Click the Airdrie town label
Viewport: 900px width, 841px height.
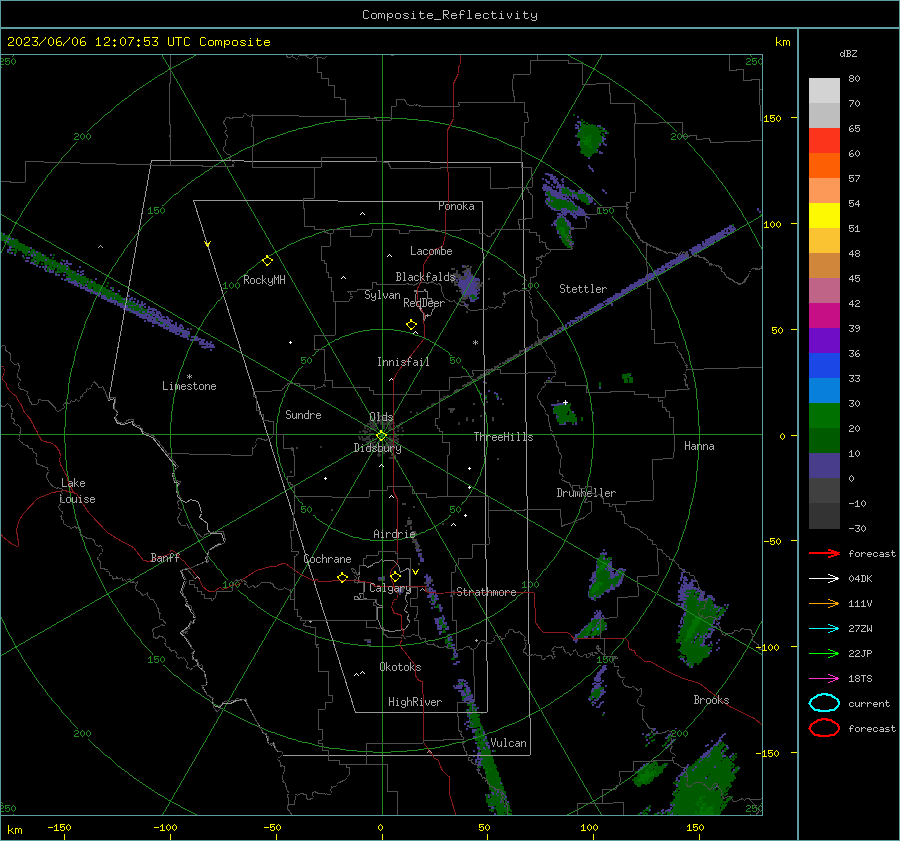click(x=394, y=534)
